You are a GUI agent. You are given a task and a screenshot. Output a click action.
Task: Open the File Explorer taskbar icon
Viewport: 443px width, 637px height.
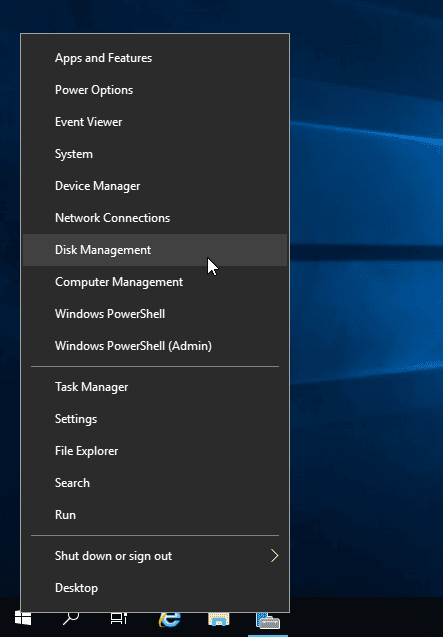pyautogui.click(x=219, y=619)
